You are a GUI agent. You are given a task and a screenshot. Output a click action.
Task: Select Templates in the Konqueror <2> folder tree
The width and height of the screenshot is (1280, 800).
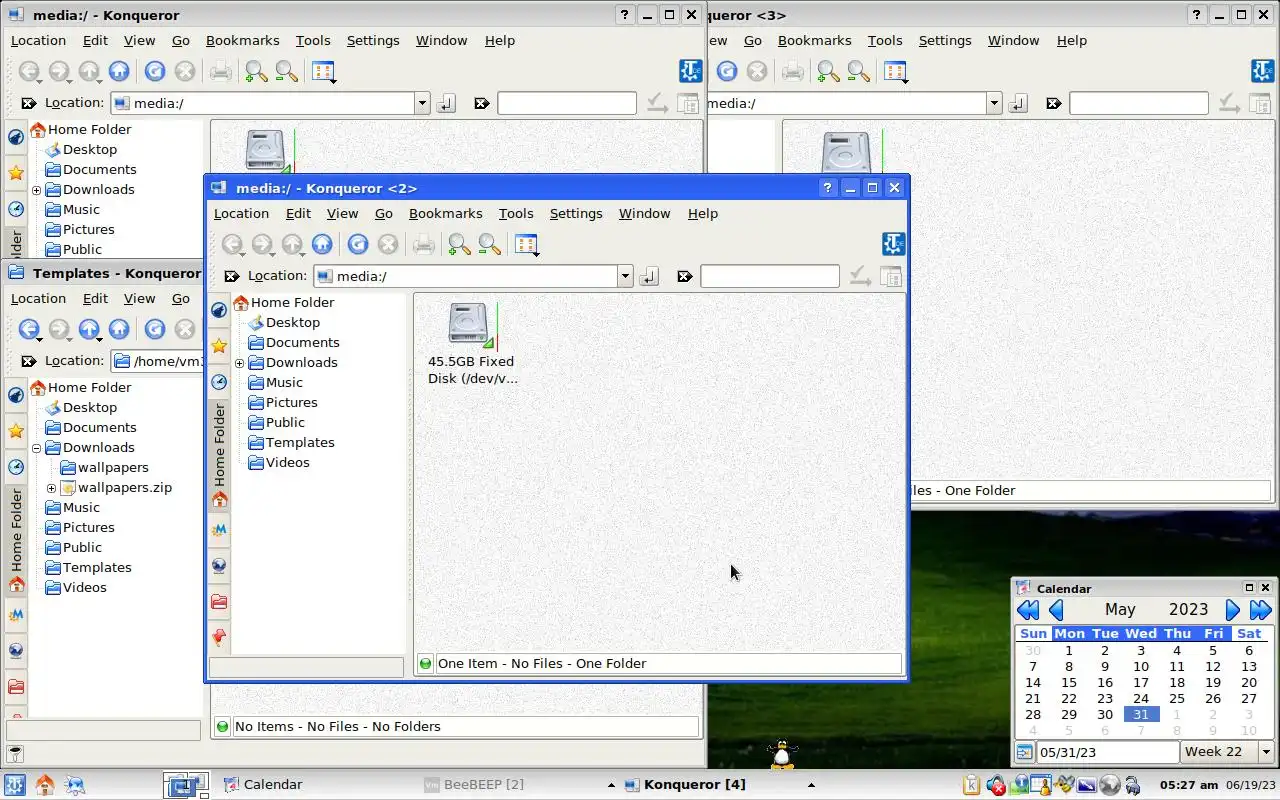(300, 443)
